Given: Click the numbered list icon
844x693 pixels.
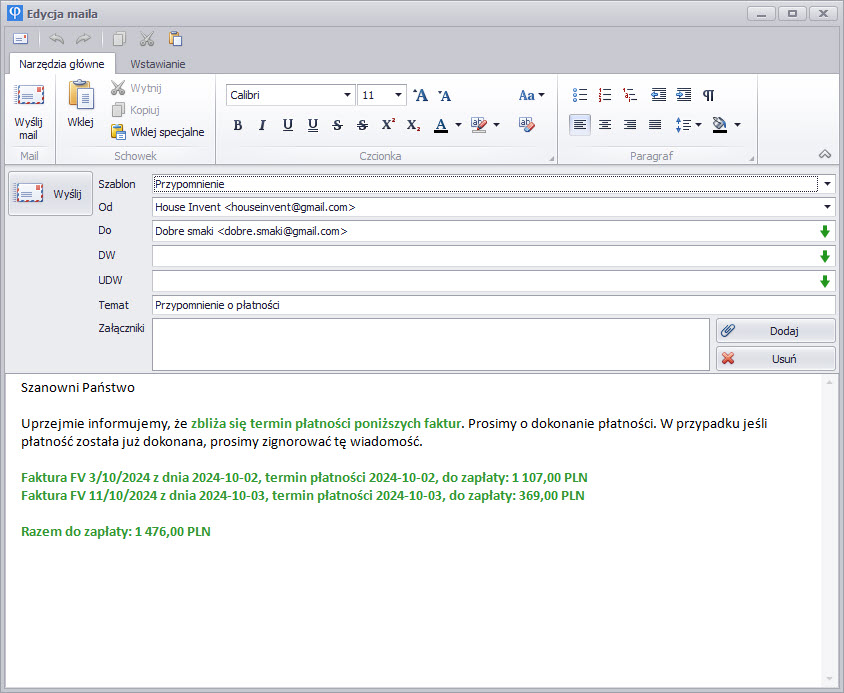Looking at the screenshot, I should click(605, 95).
